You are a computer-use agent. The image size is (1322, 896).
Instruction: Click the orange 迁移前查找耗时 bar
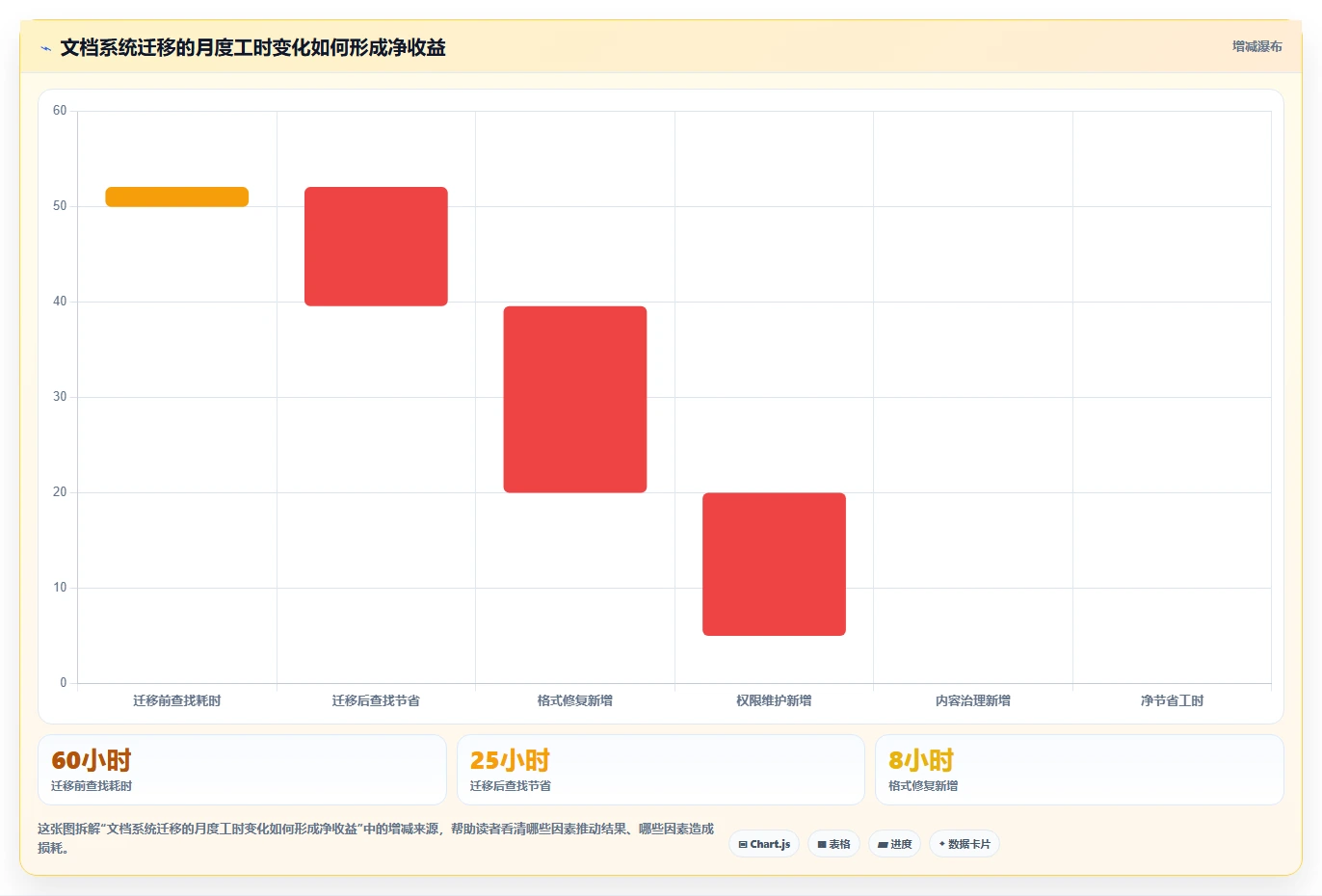click(177, 197)
